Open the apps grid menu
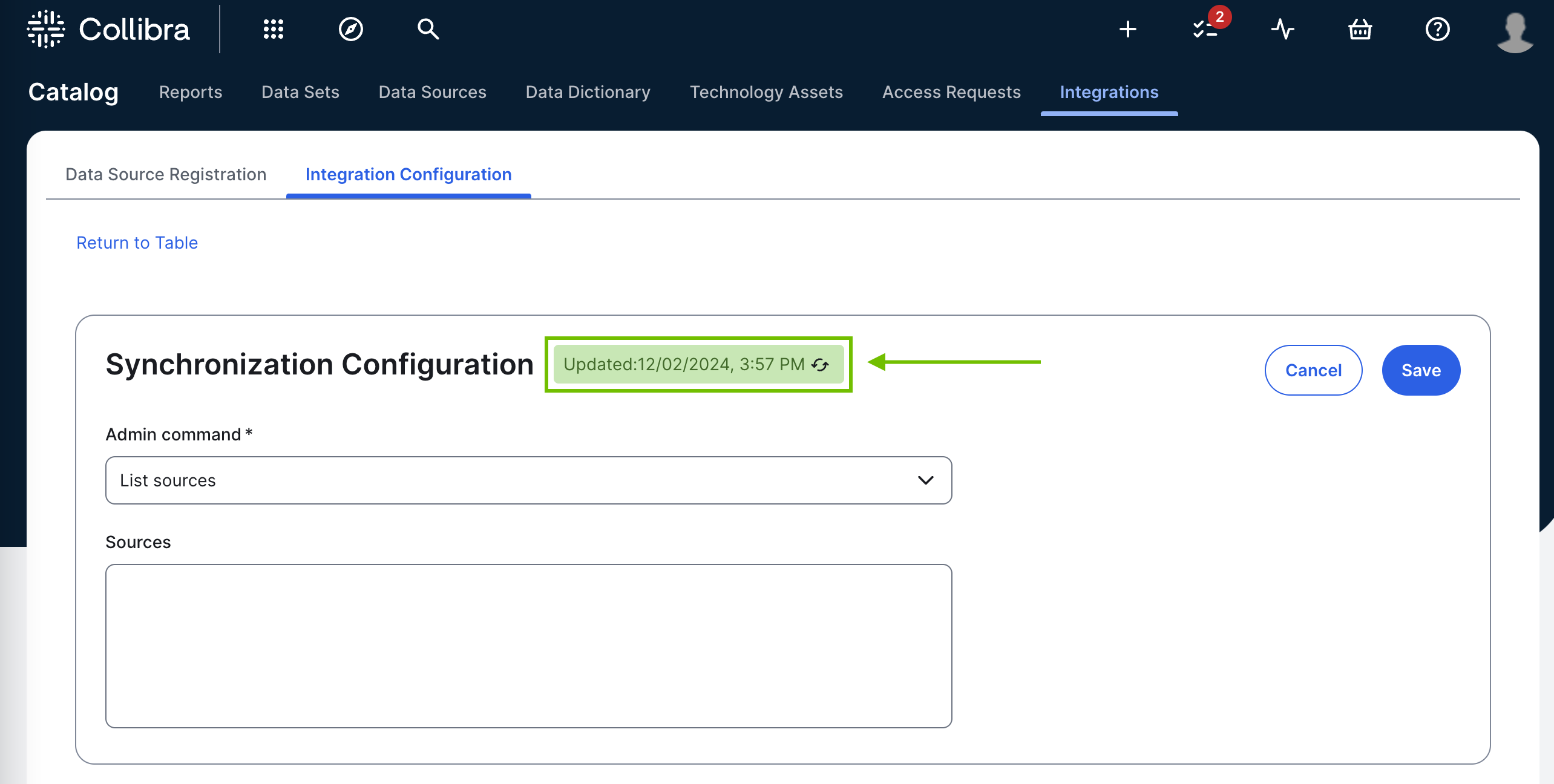Screen dimensions: 1554x784 pos(273,29)
